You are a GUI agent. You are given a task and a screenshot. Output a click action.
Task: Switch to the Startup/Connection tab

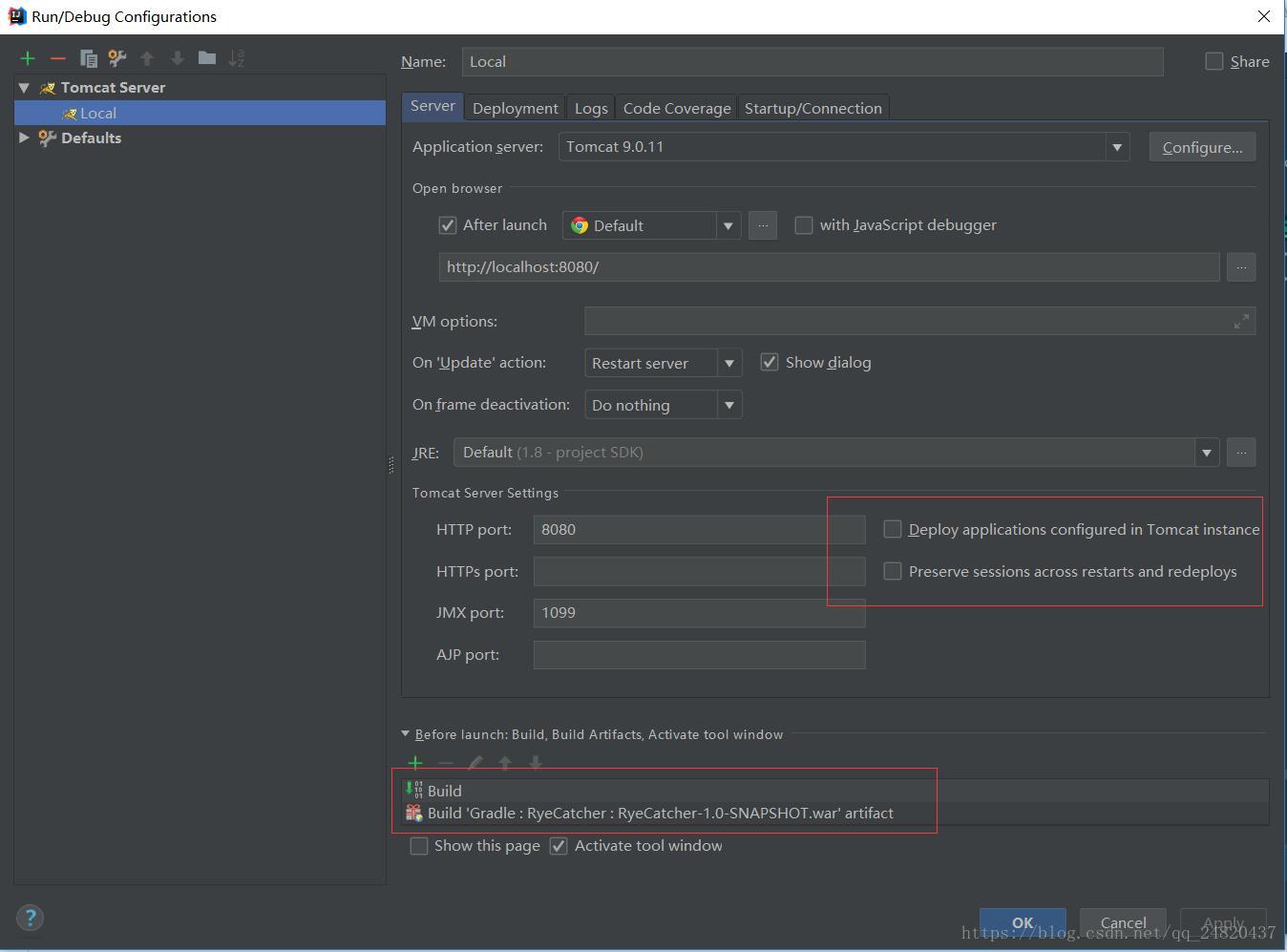(x=813, y=108)
